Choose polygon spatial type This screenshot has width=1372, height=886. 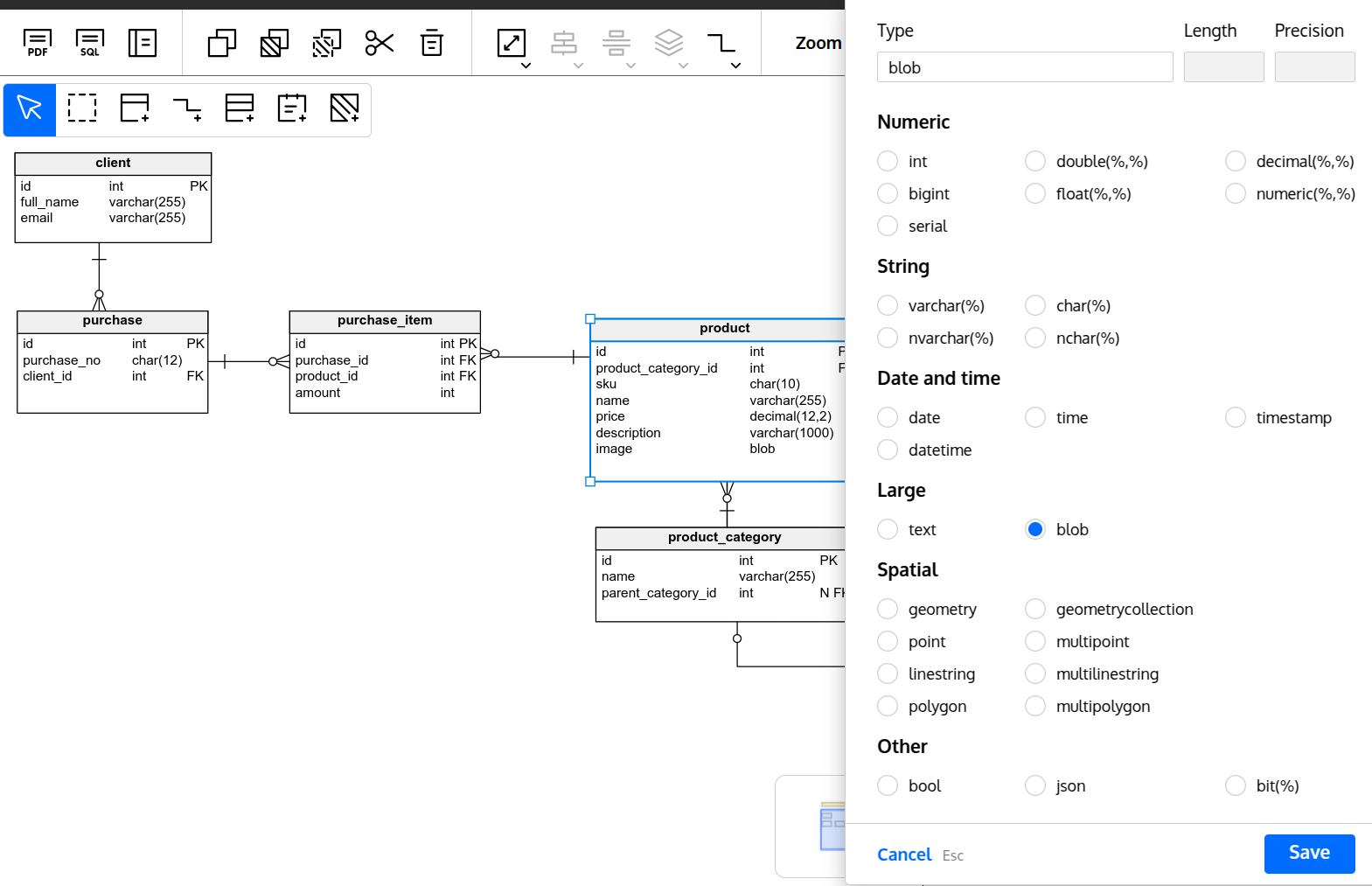tap(888, 706)
